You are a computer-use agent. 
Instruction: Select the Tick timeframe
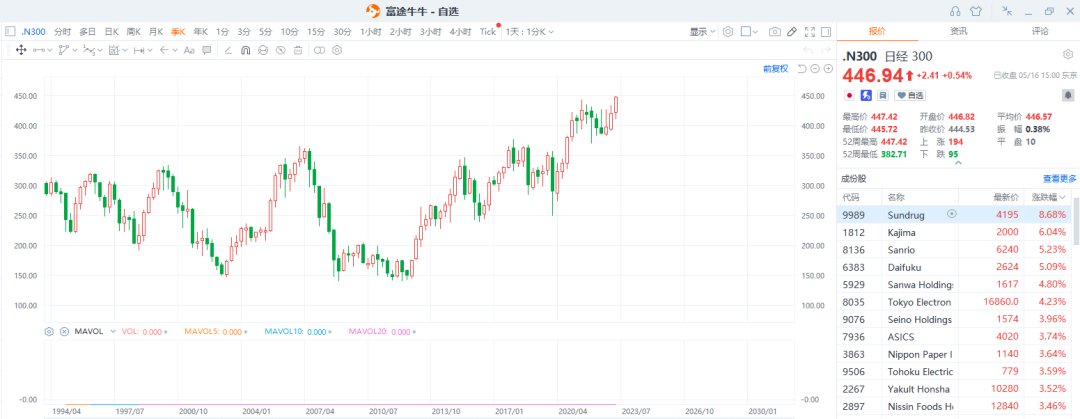coord(488,31)
